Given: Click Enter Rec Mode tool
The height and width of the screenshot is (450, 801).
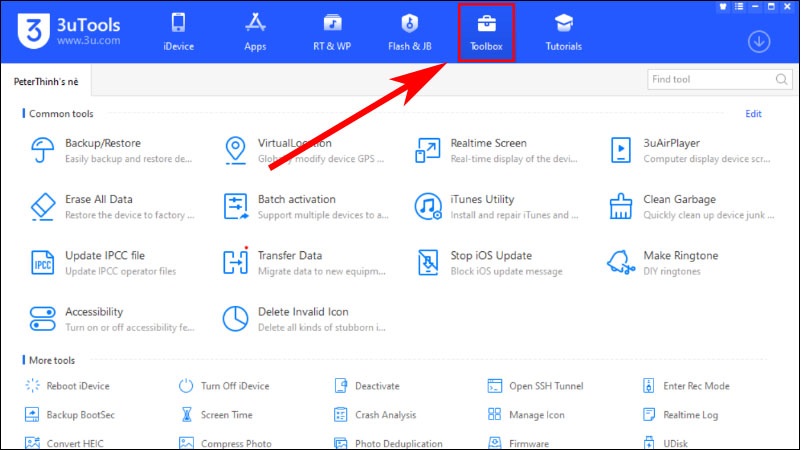Looking at the screenshot, I should click(x=686, y=386).
